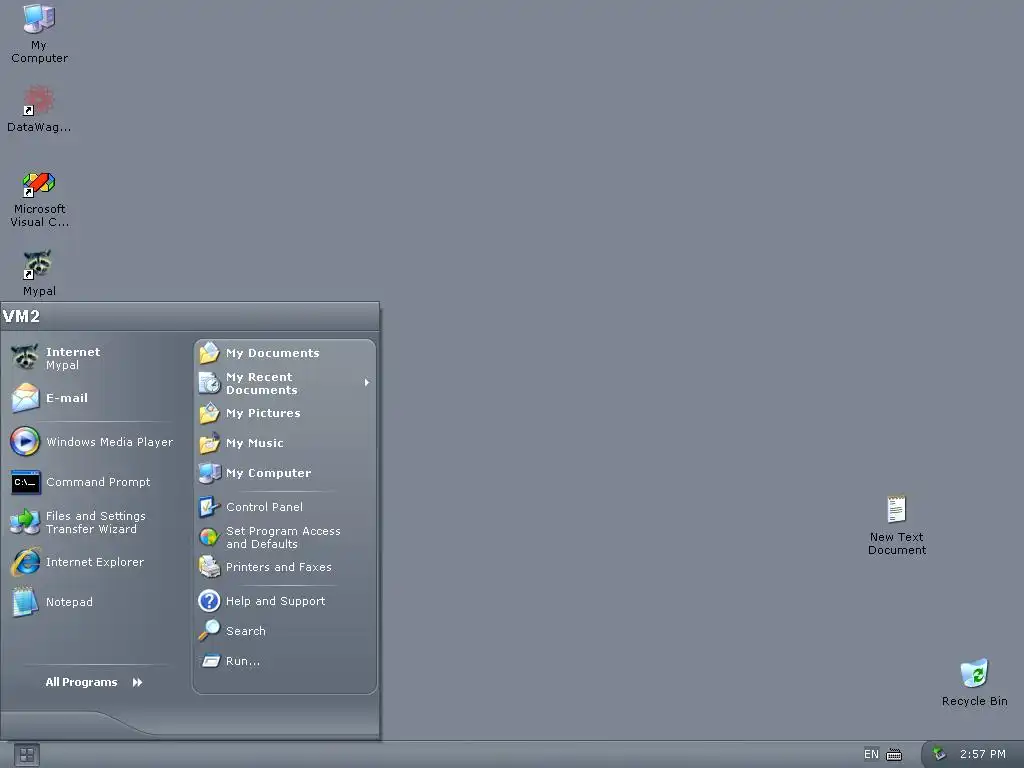Screen dimensions: 1024x768
Task: Click the My Recent Documents icon
Action: click(x=209, y=383)
